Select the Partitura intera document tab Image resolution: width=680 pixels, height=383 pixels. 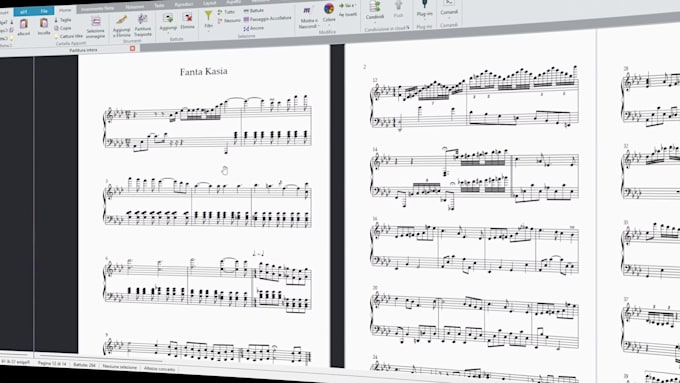(x=83, y=50)
